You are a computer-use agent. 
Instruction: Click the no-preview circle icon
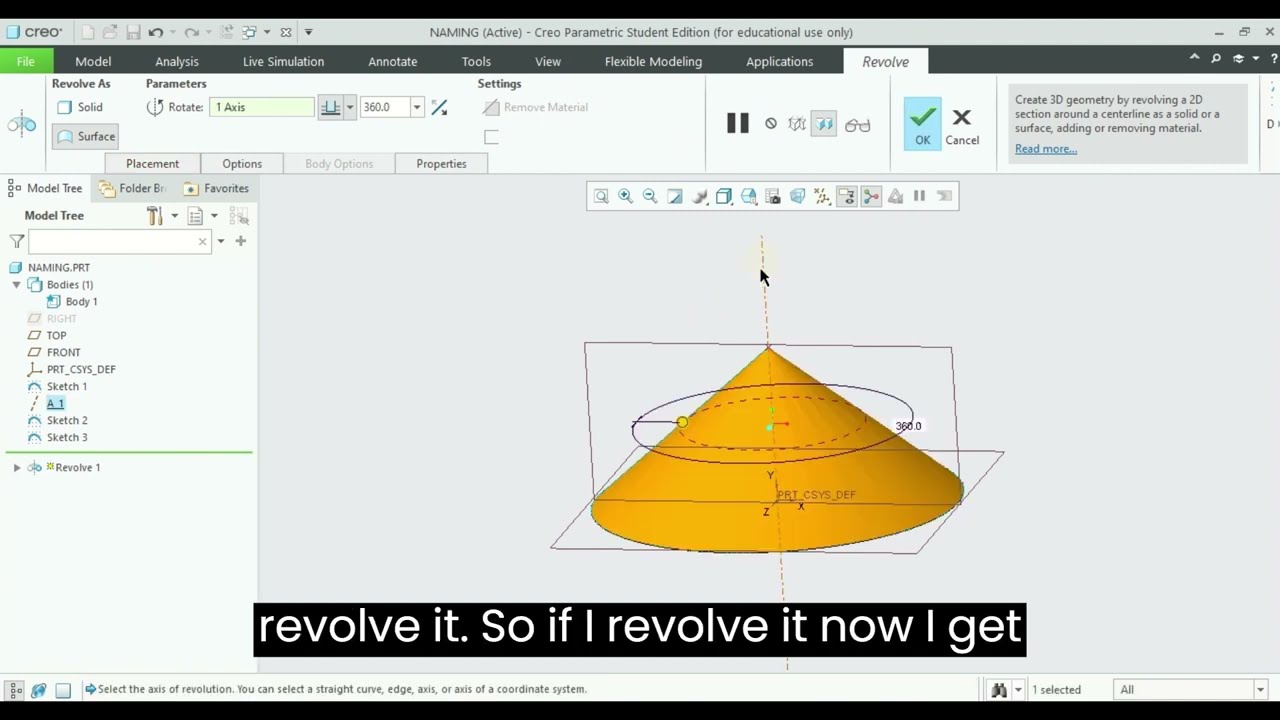(771, 124)
